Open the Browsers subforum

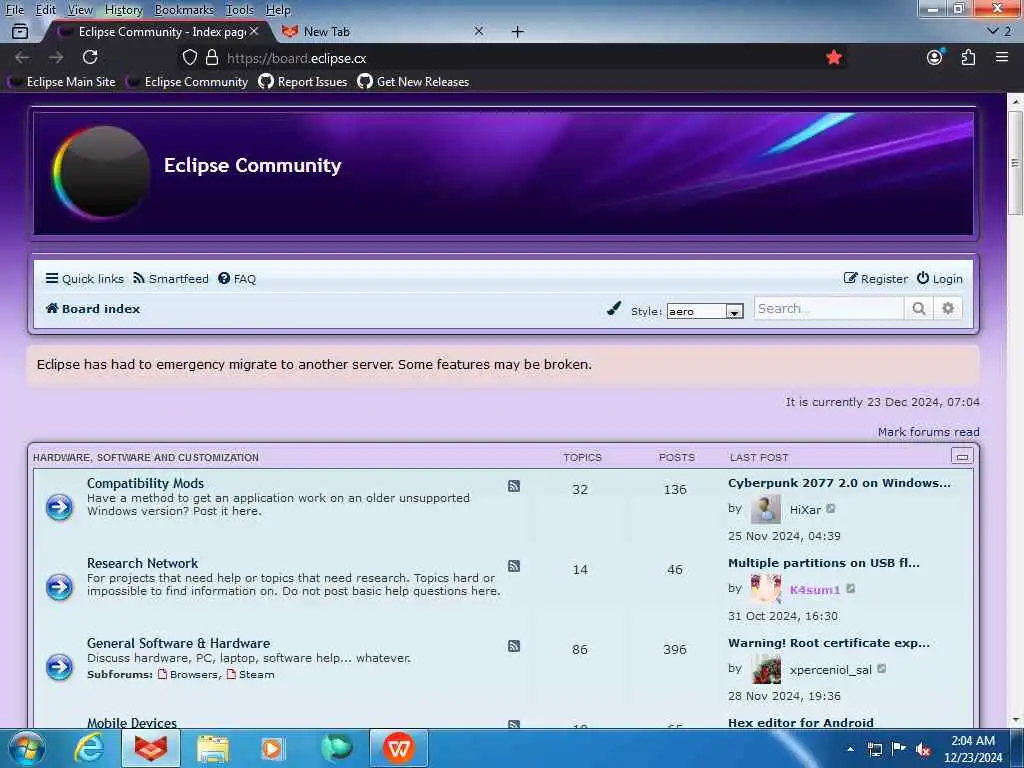194,675
